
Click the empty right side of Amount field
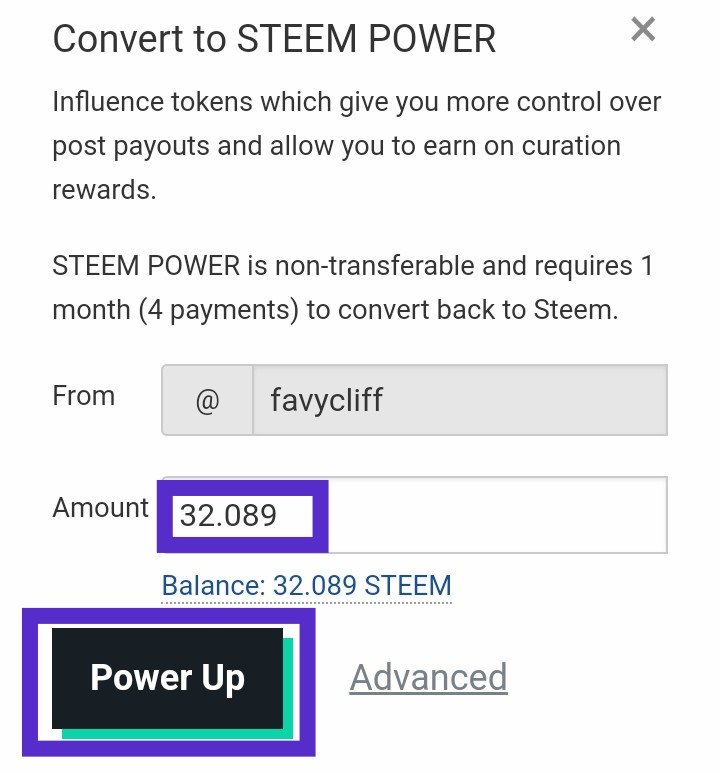pos(495,516)
